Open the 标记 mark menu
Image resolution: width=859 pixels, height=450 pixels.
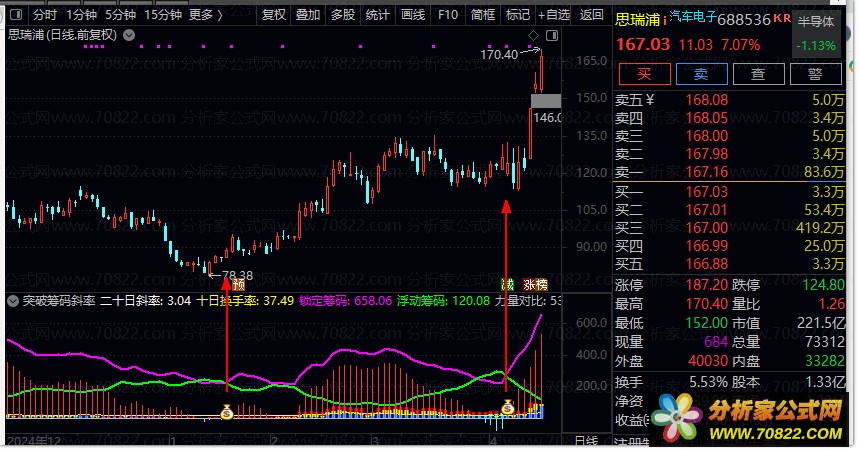518,15
